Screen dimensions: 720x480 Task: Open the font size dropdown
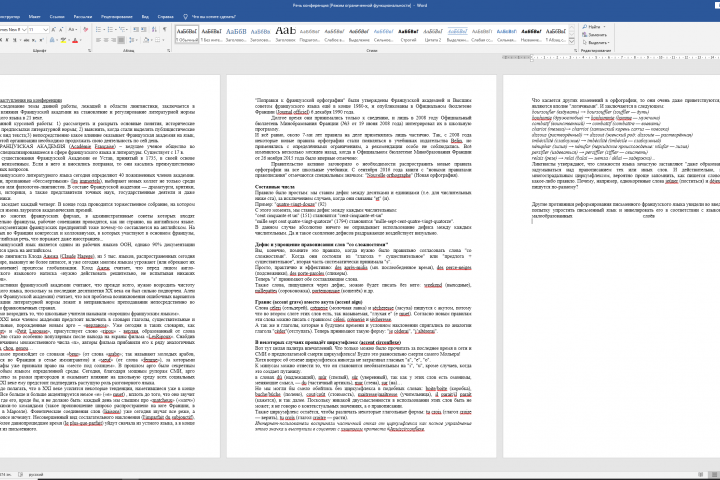pos(45,29)
